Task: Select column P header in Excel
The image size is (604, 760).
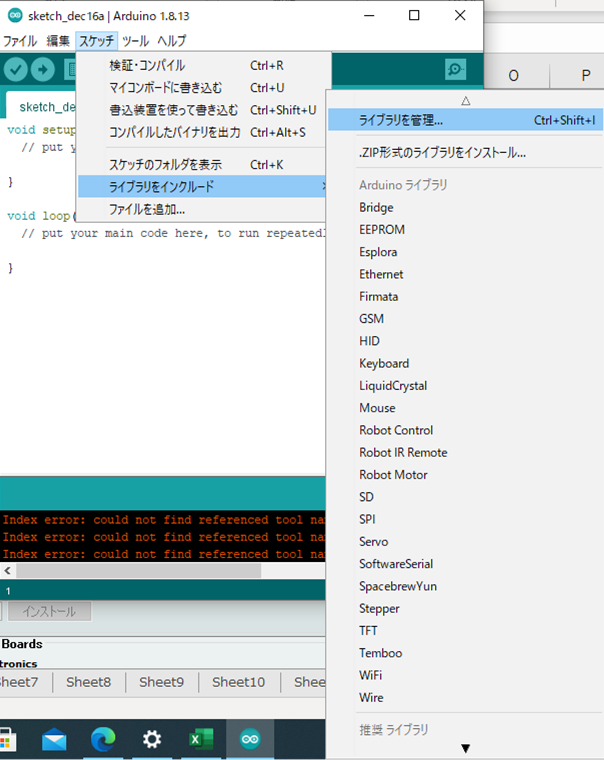Action: 586,76
